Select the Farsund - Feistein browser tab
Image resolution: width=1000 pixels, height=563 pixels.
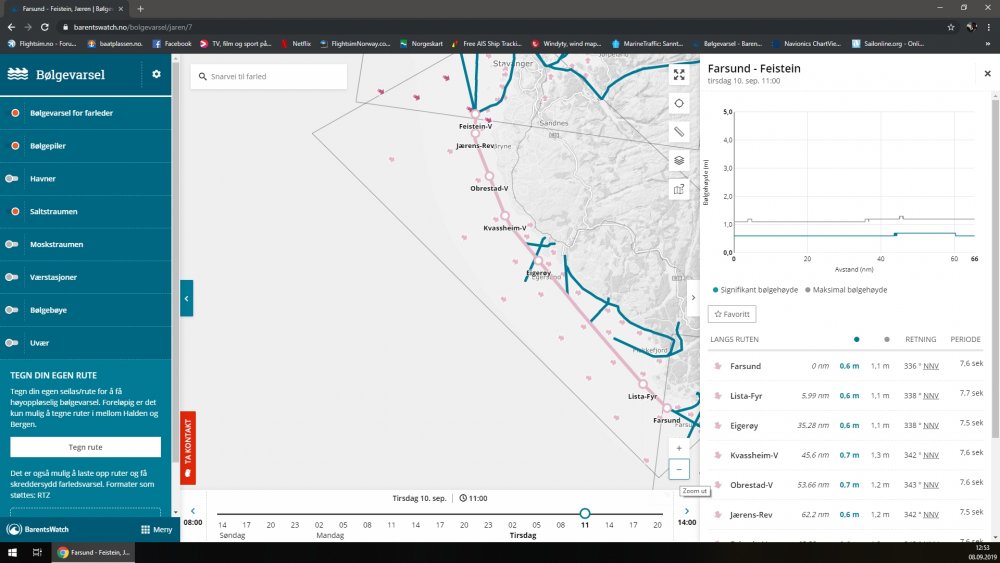pos(66,9)
